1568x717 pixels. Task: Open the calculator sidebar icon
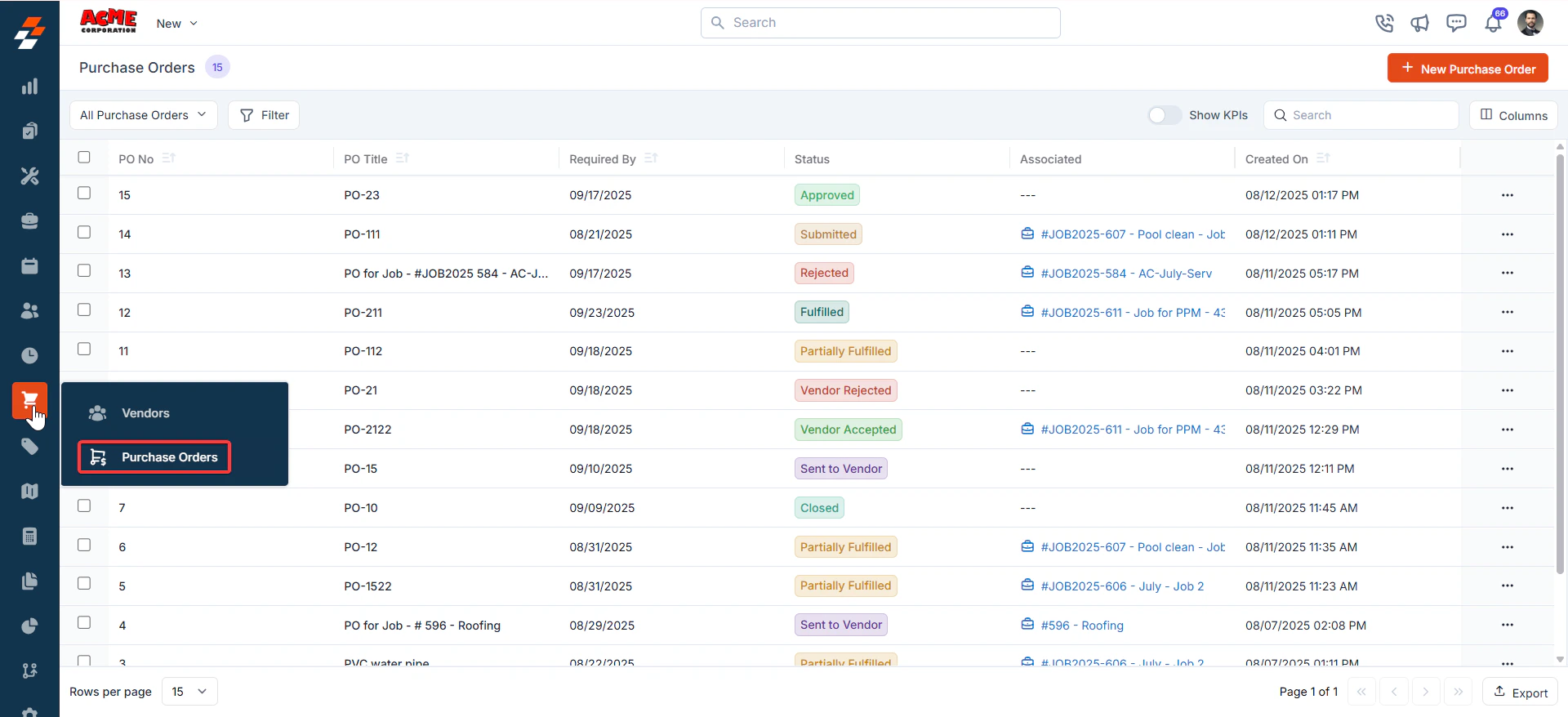click(x=29, y=536)
